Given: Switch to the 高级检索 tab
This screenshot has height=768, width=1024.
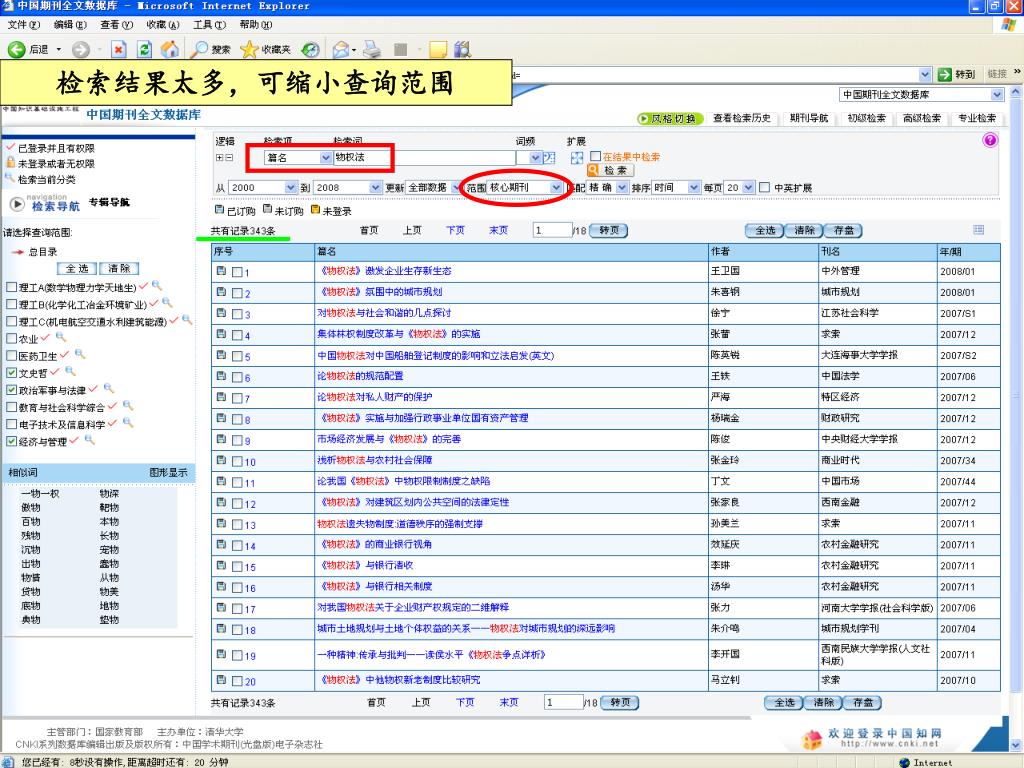Looking at the screenshot, I should pos(921,118).
